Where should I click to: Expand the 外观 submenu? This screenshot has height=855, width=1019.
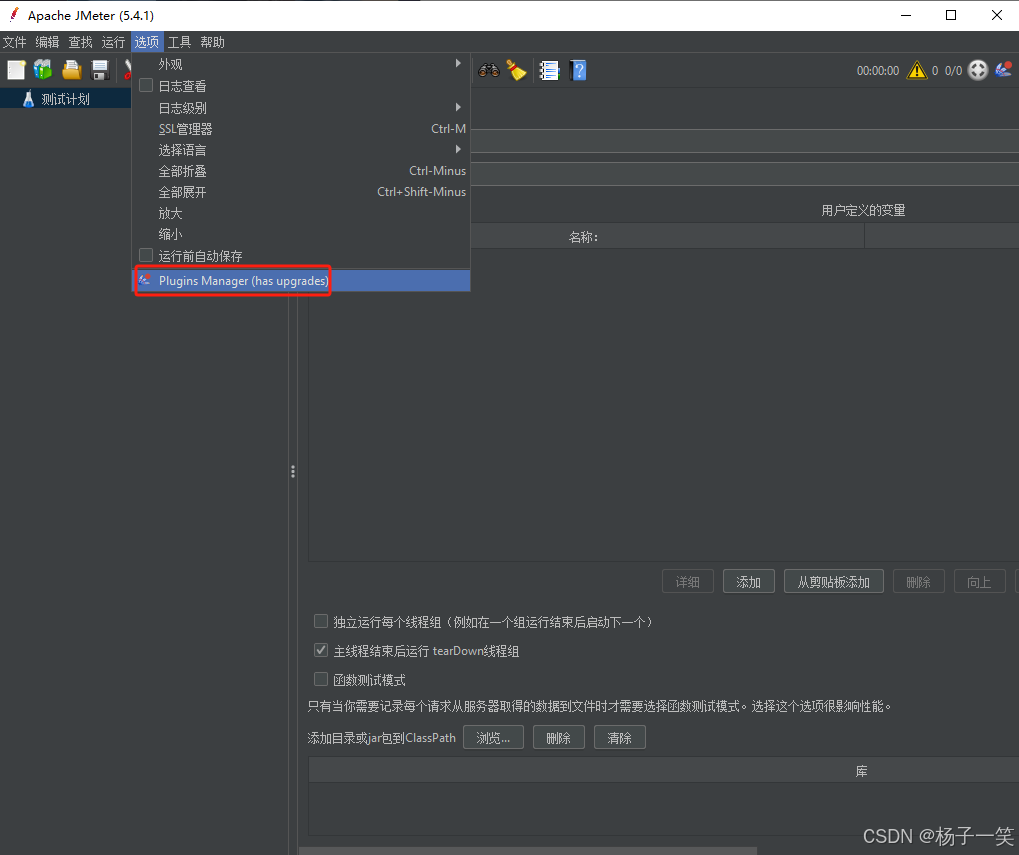(302, 64)
